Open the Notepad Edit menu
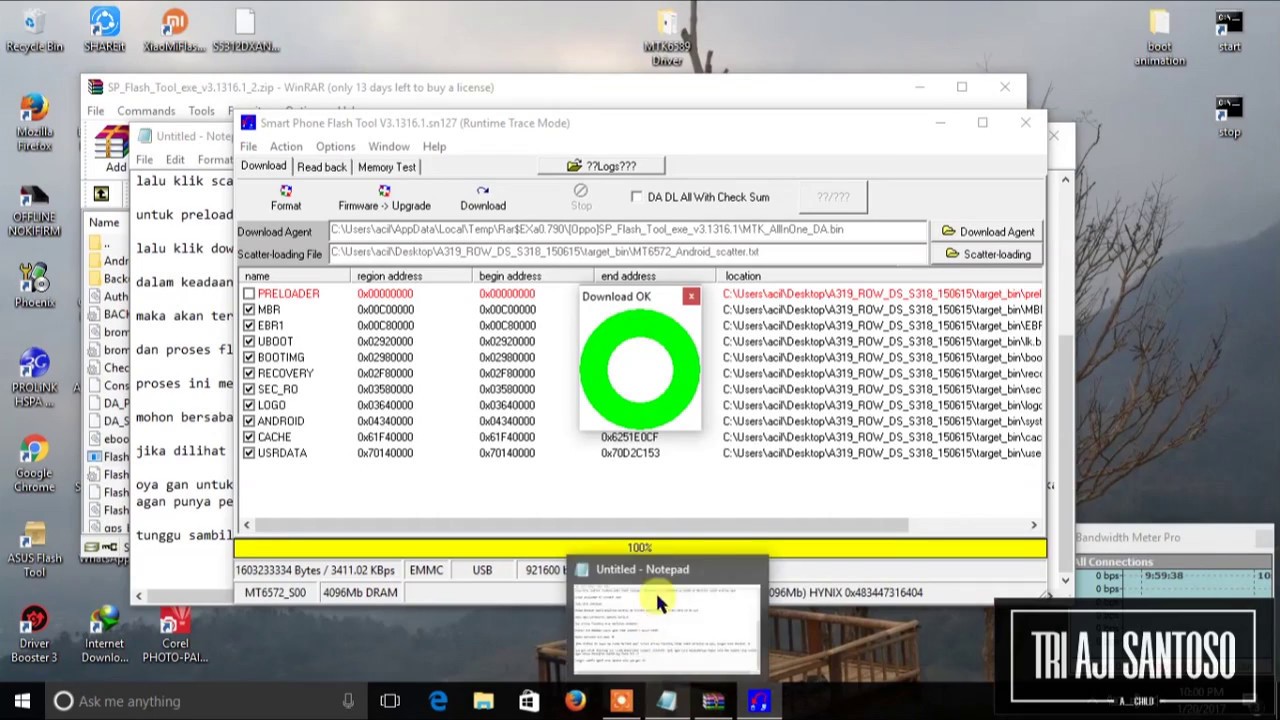Screen dimensions: 1280x720 click(175, 160)
